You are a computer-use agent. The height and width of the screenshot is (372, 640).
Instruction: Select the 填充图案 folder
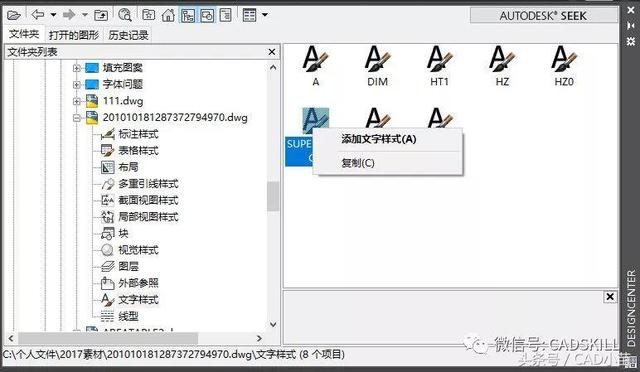click(x=122, y=68)
